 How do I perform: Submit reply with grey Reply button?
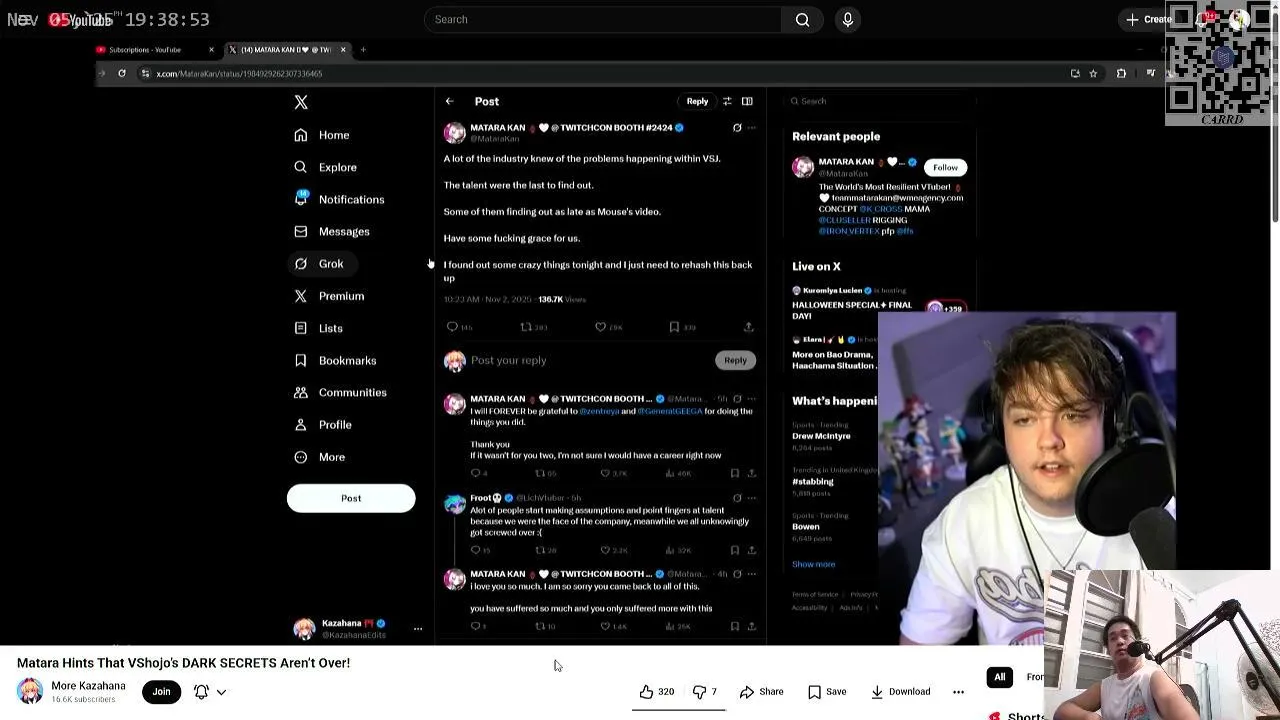pos(735,360)
